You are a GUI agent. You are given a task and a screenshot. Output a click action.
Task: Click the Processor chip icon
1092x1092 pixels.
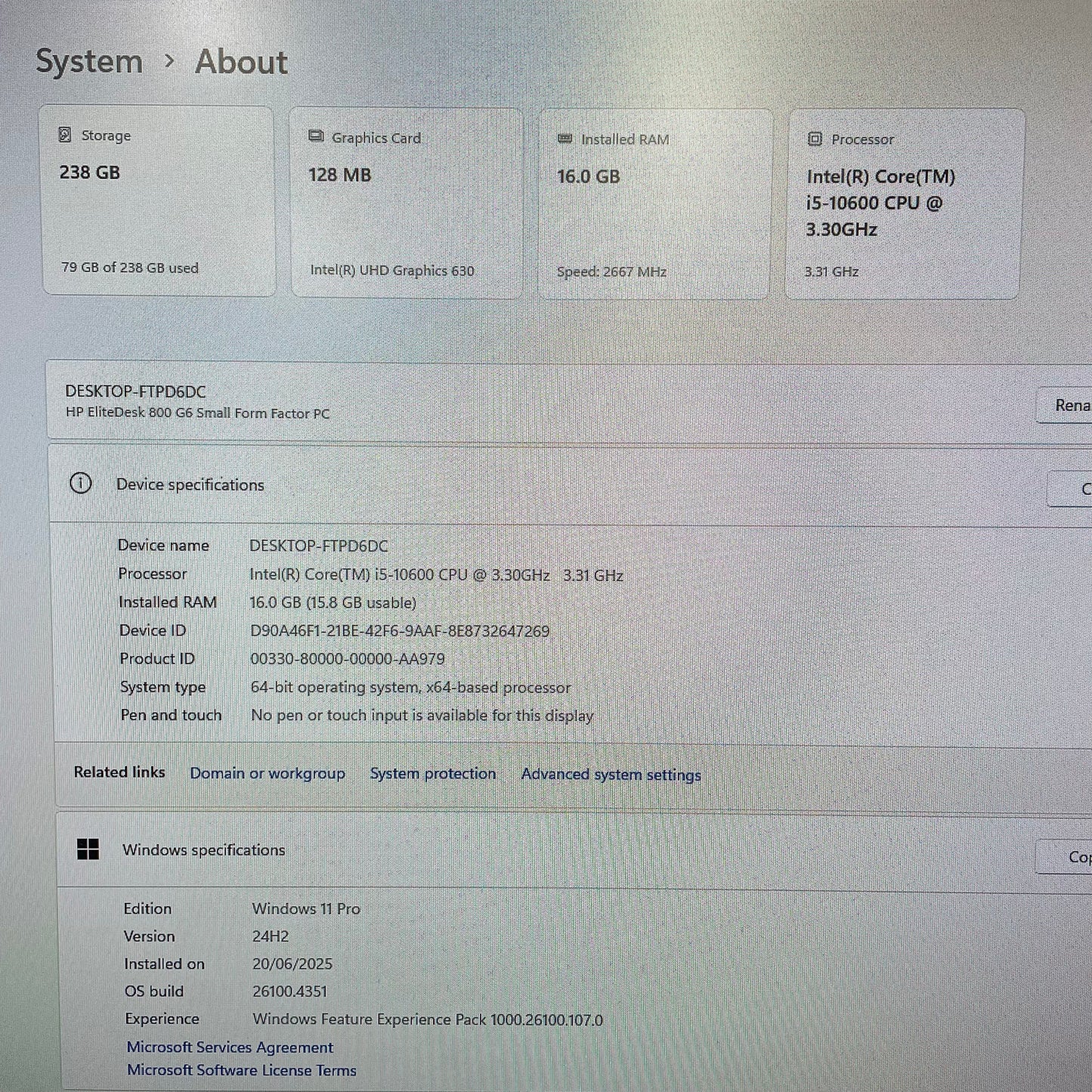tap(815, 139)
